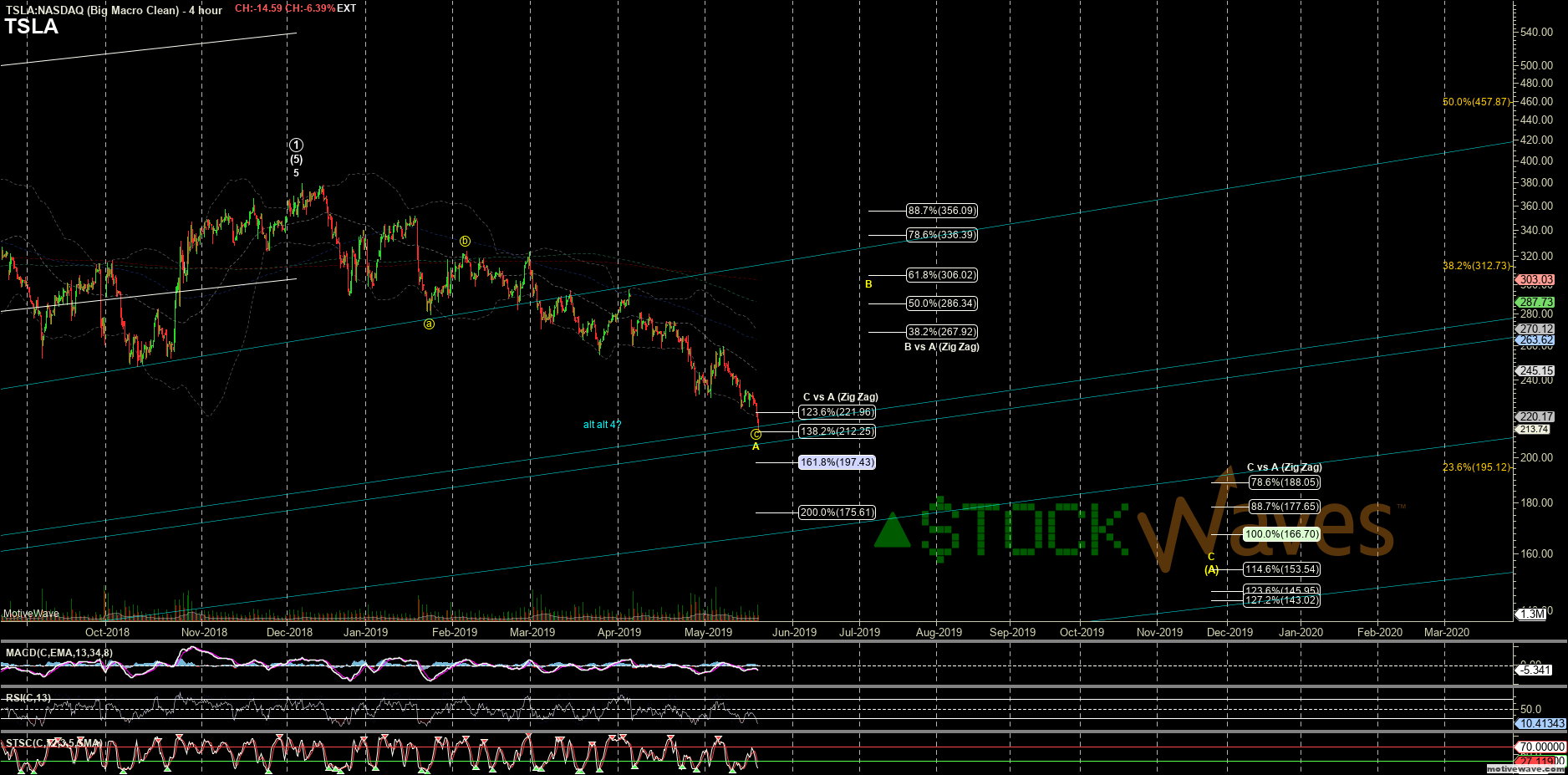Click the red 303.03 price axis tag
Screen dimensions: 1568x775
click(x=1536, y=280)
